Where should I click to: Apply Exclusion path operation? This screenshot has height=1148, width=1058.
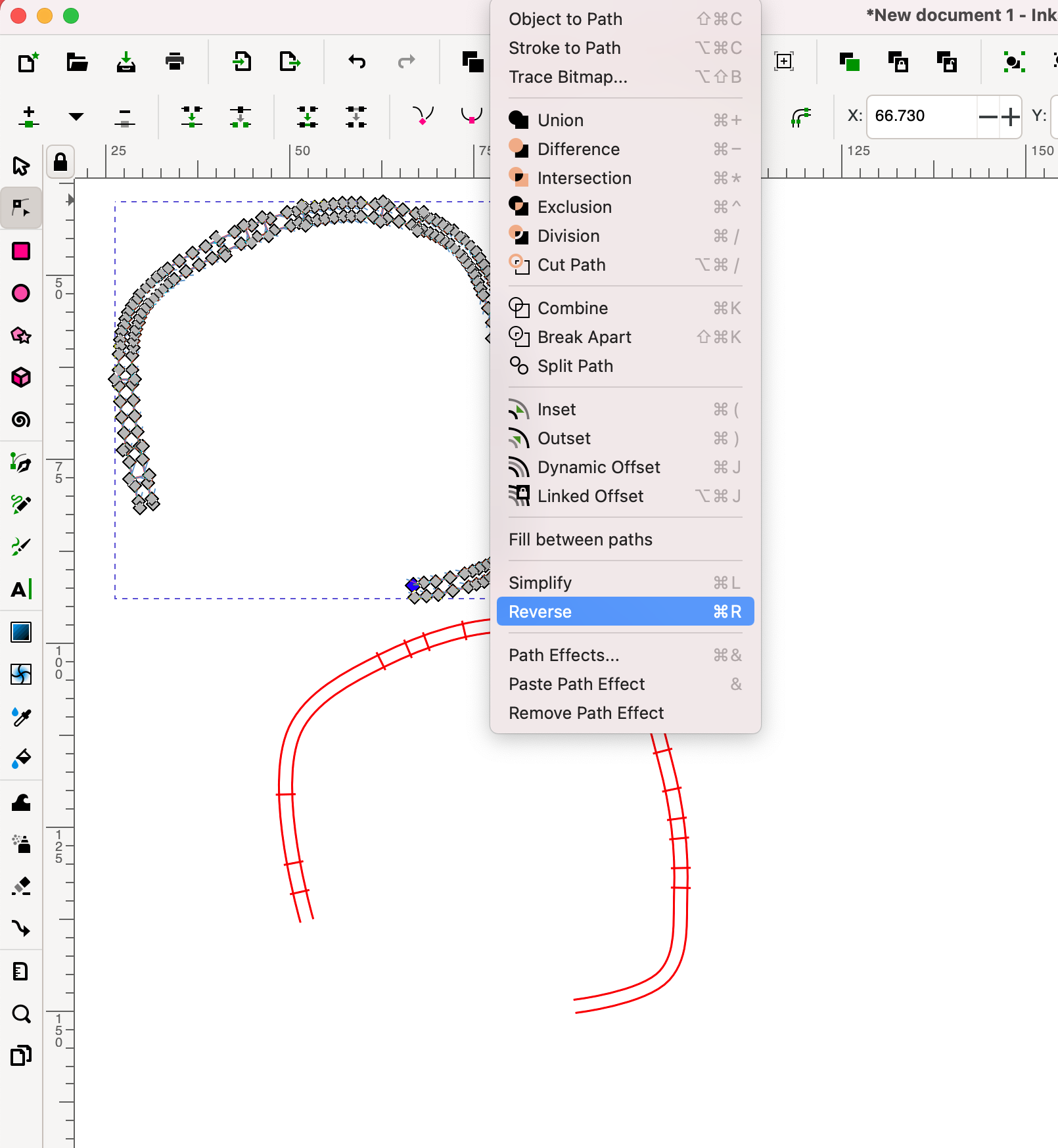click(x=625, y=207)
